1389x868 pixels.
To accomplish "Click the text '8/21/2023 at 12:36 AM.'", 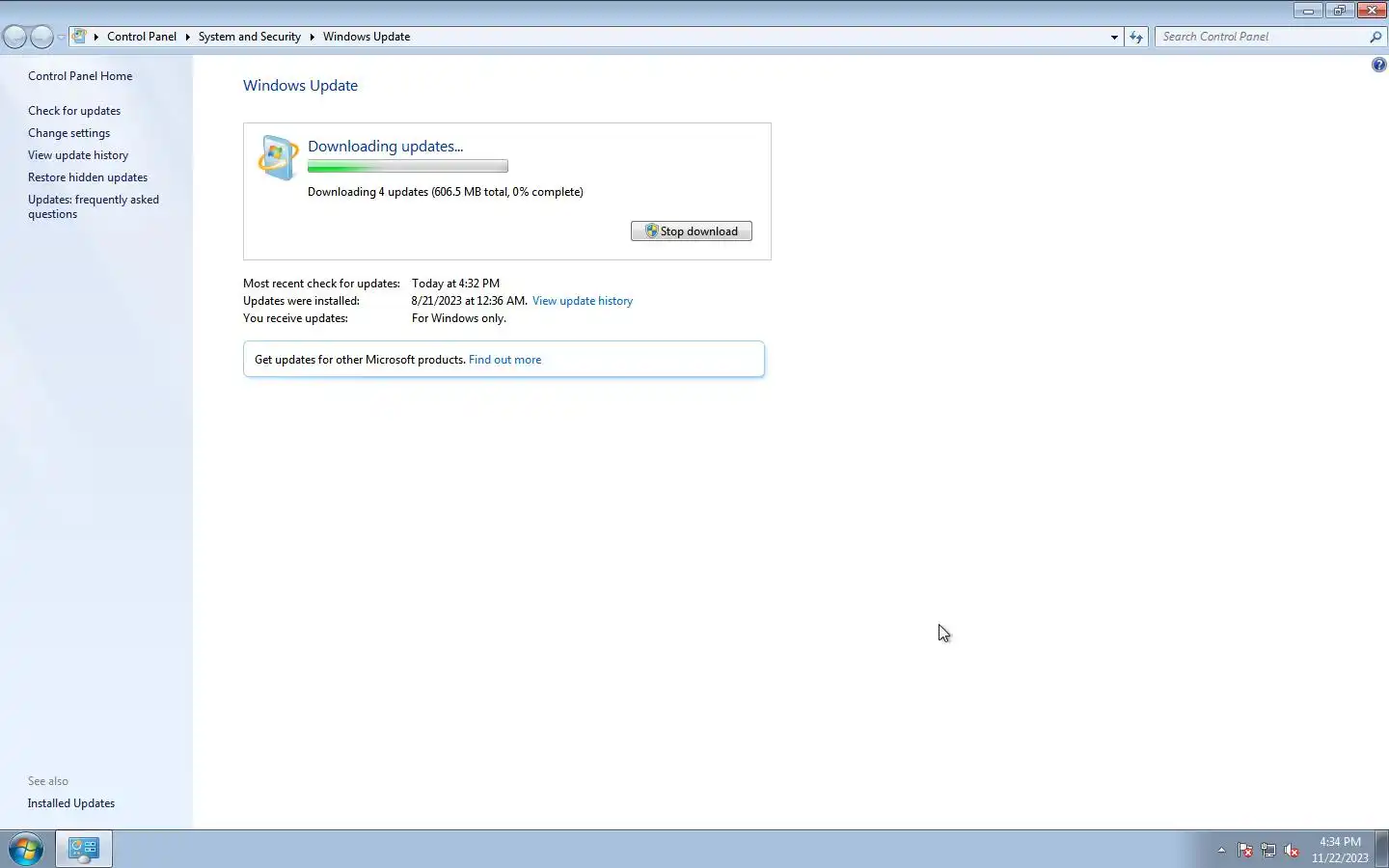I will tap(470, 301).
